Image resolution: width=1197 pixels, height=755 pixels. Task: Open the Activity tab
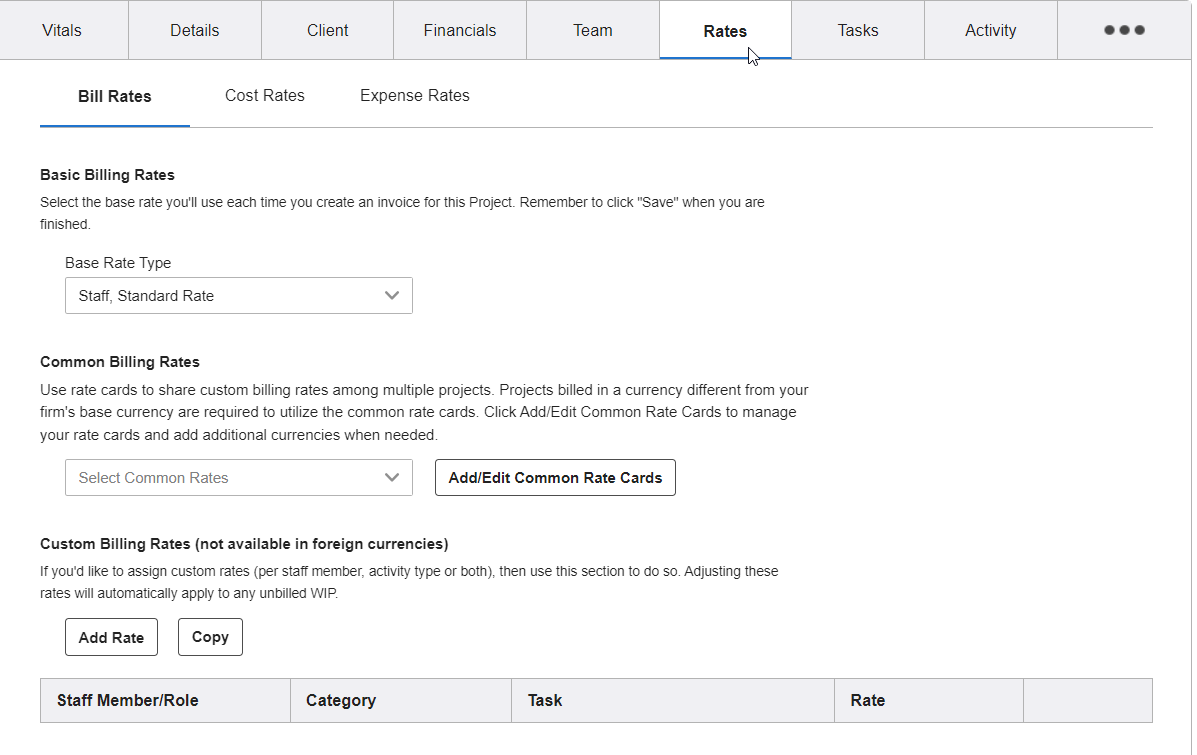click(990, 30)
